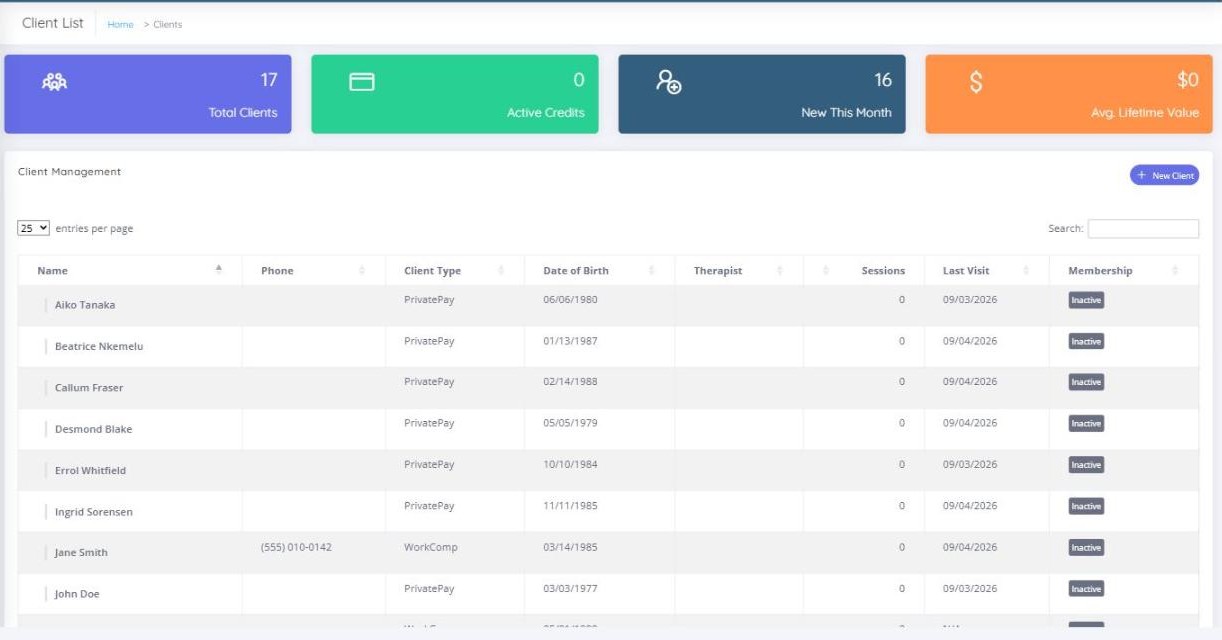The width and height of the screenshot is (1222, 640).
Task: Click phone number (555) 010-0142
Action: (296, 547)
